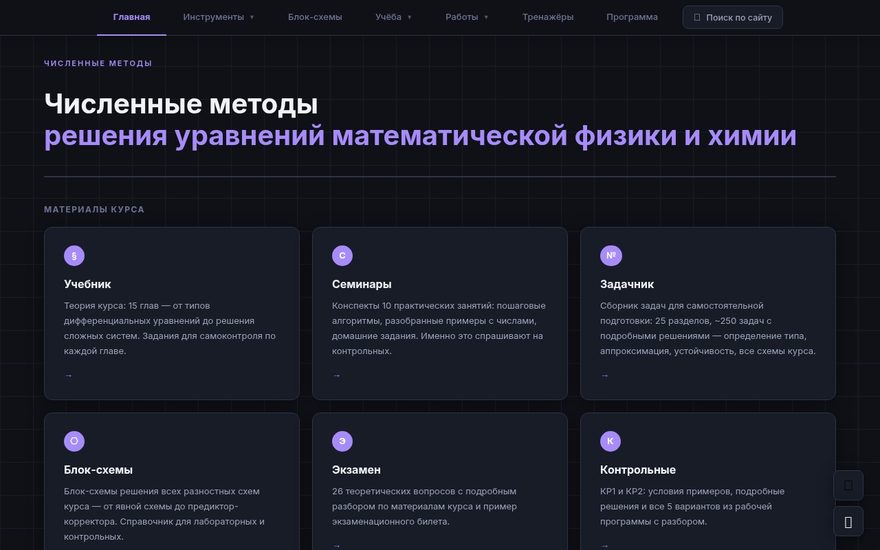The width and height of the screenshot is (880, 550).
Task: Click the № icon on Задачник card
Action: [611, 255]
